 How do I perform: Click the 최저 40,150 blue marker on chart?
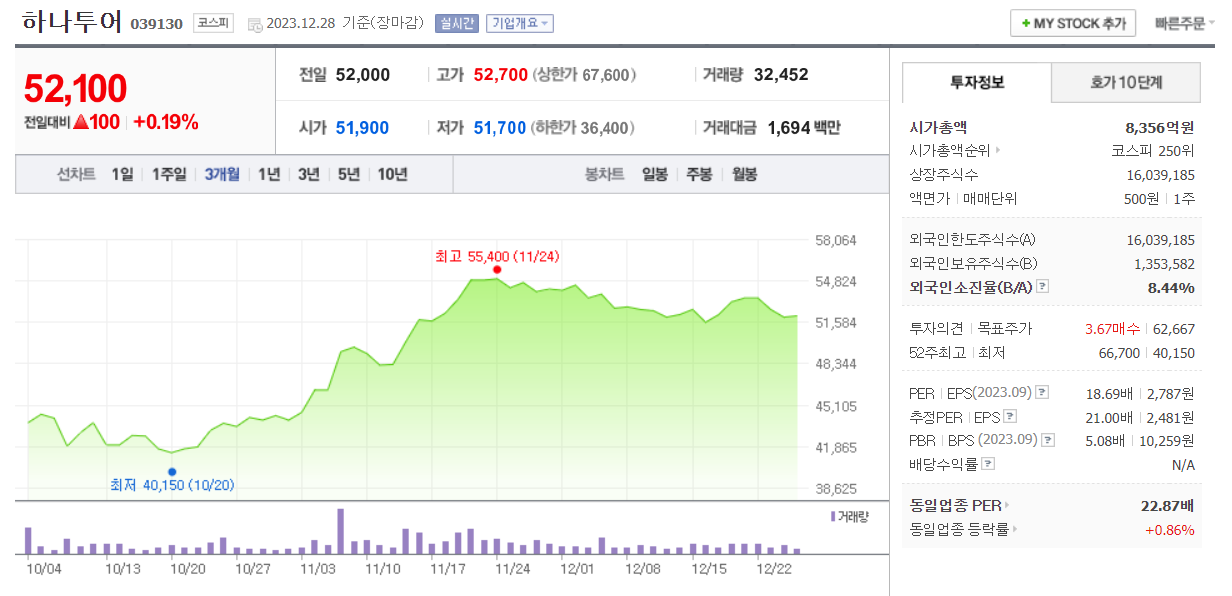(x=172, y=472)
